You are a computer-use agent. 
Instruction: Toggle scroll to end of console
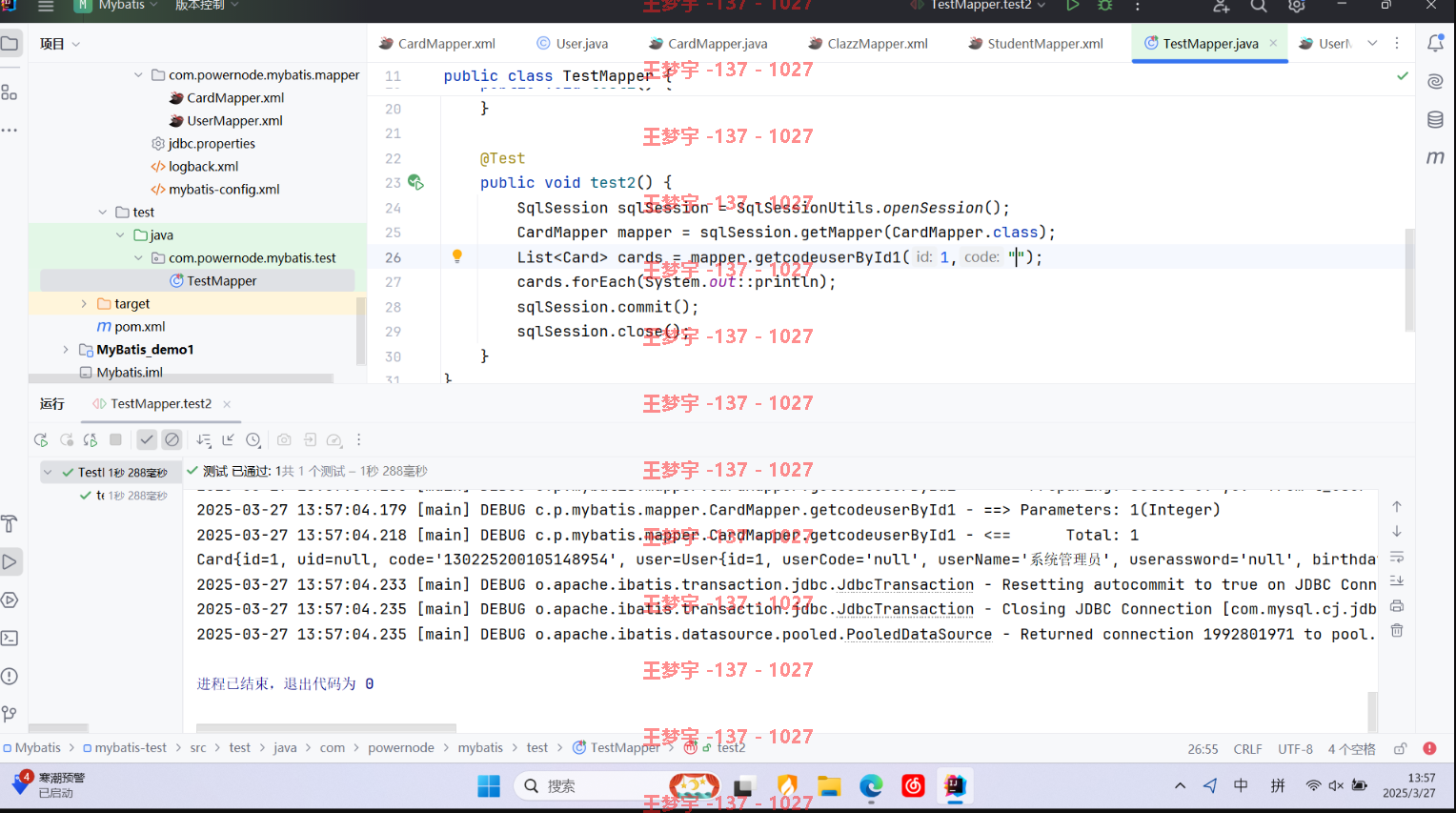coord(1397,580)
